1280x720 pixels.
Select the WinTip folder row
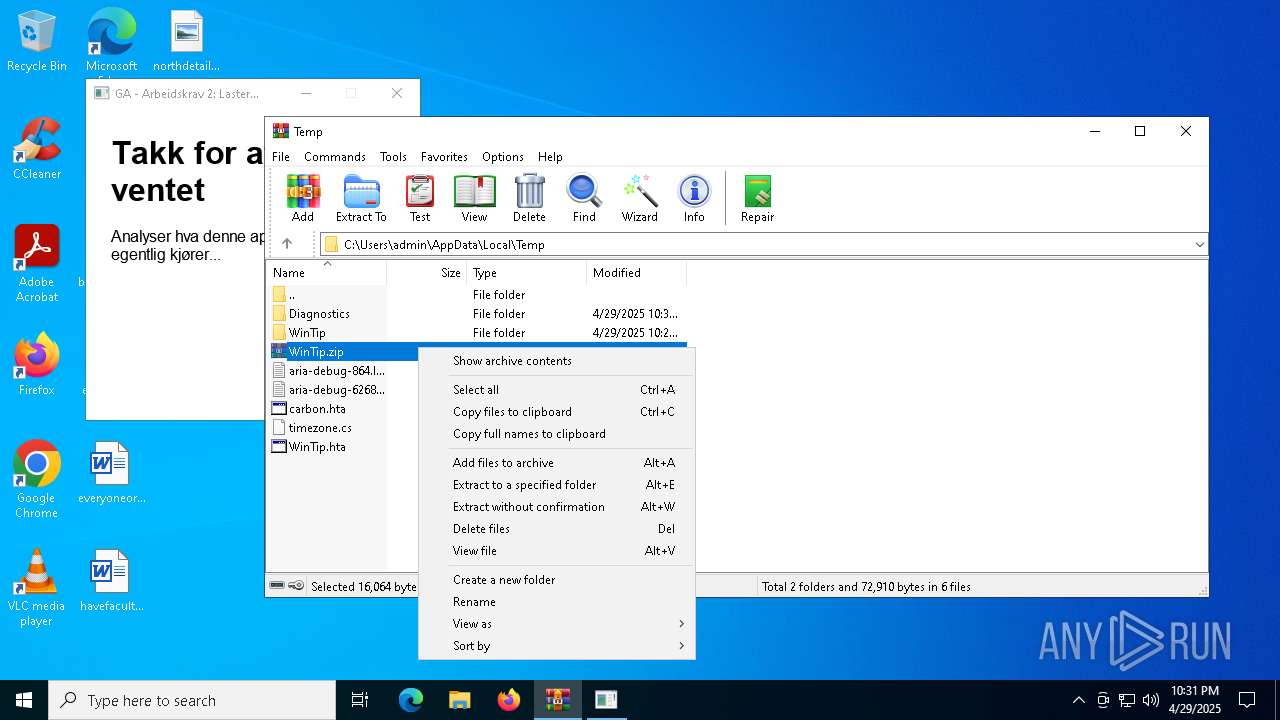(x=477, y=333)
